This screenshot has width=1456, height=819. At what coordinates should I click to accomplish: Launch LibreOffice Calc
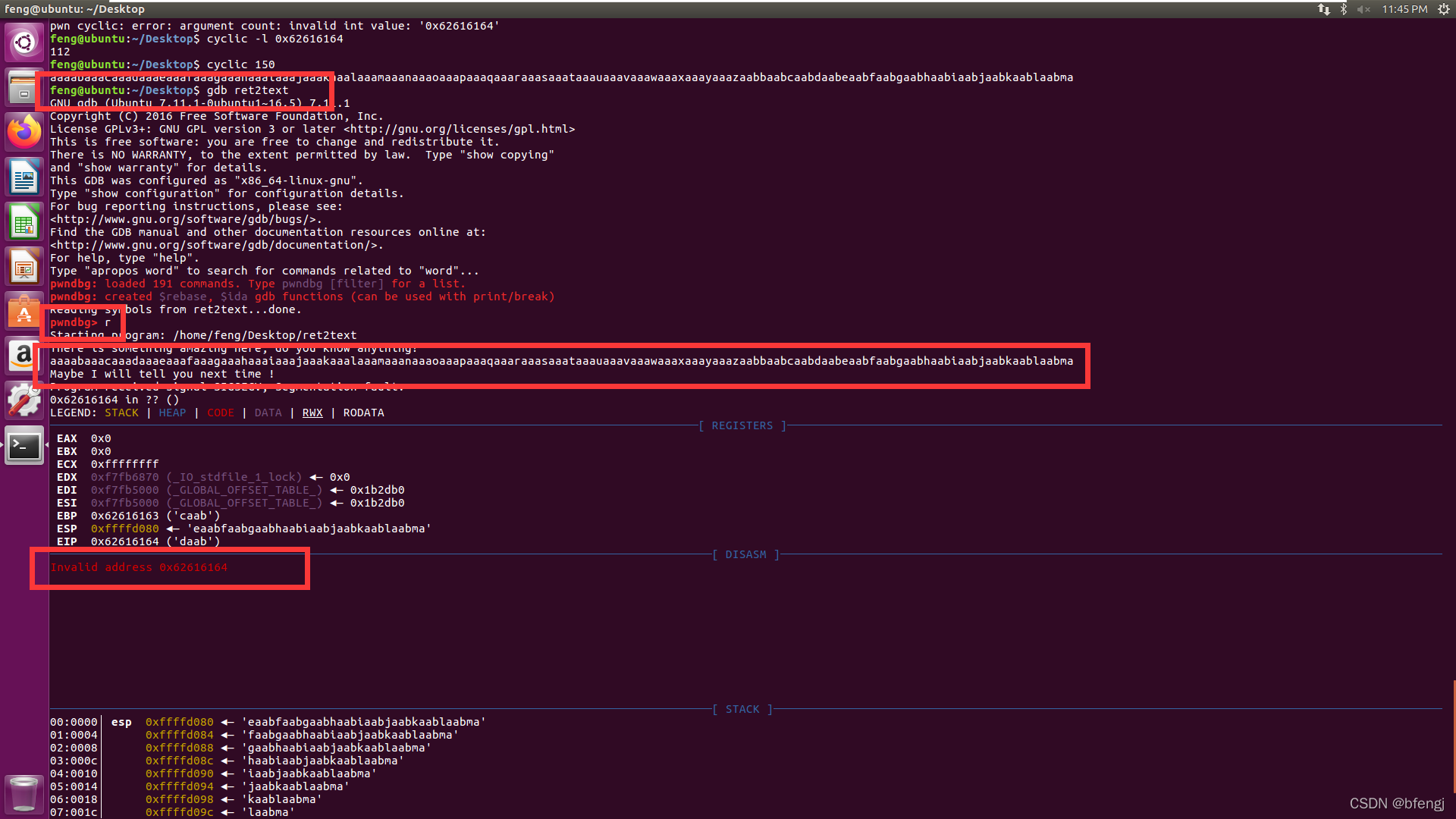pos(24,221)
